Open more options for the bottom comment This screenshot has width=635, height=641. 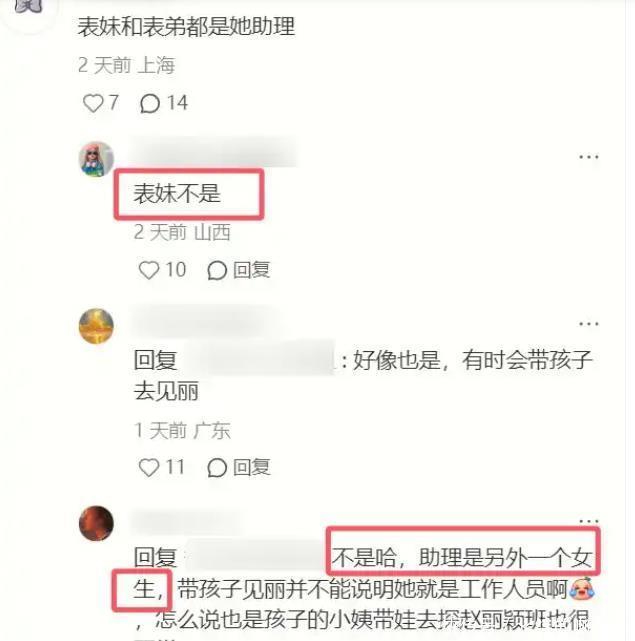click(x=588, y=521)
